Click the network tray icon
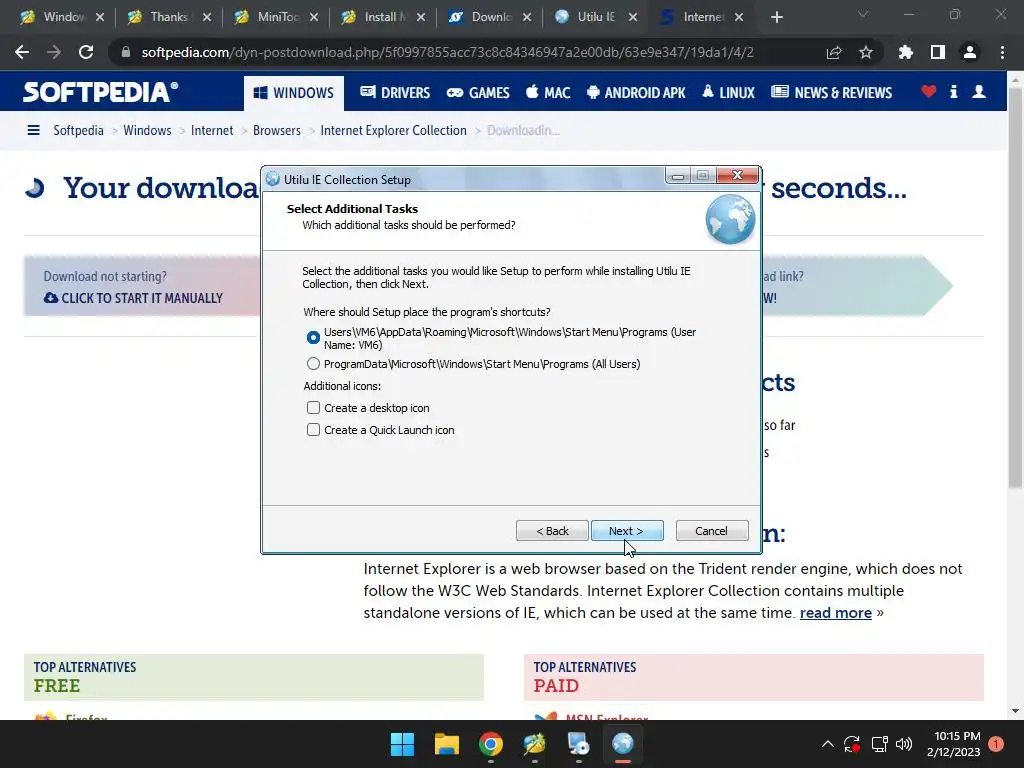This screenshot has width=1024, height=768. click(x=879, y=744)
